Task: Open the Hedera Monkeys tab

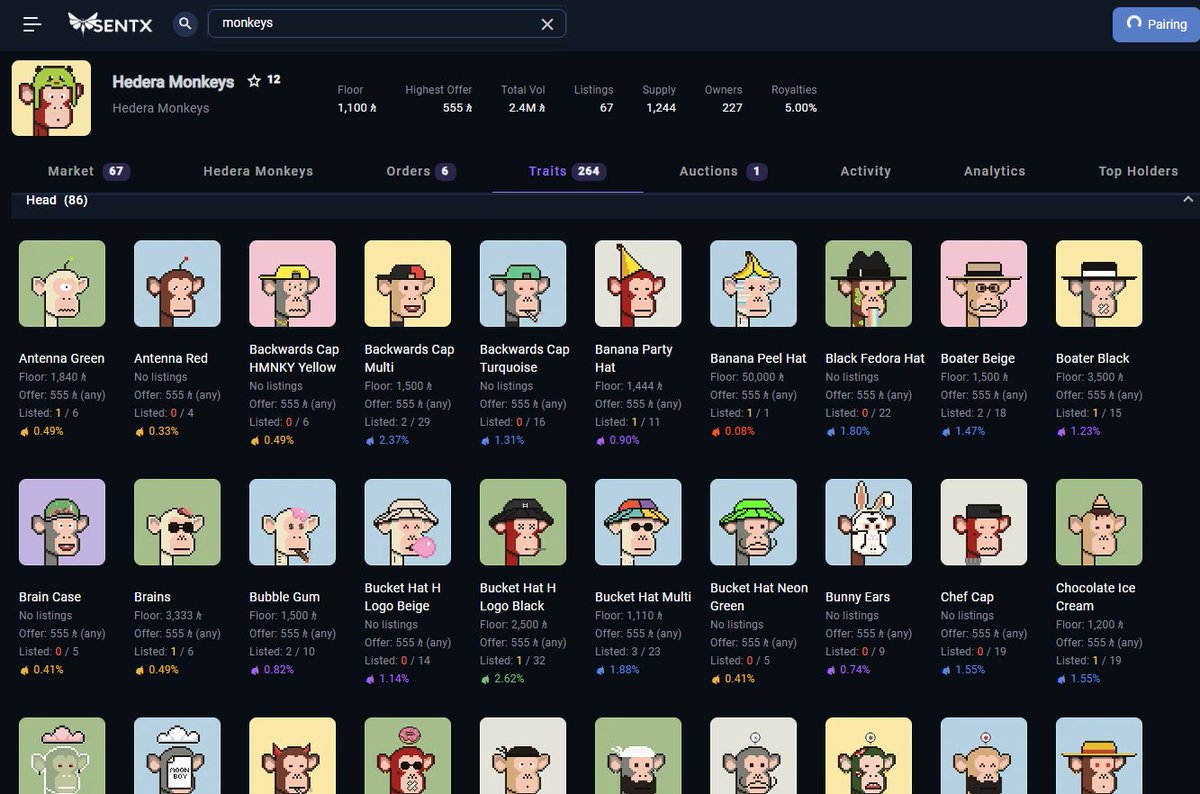Action: tap(258, 171)
